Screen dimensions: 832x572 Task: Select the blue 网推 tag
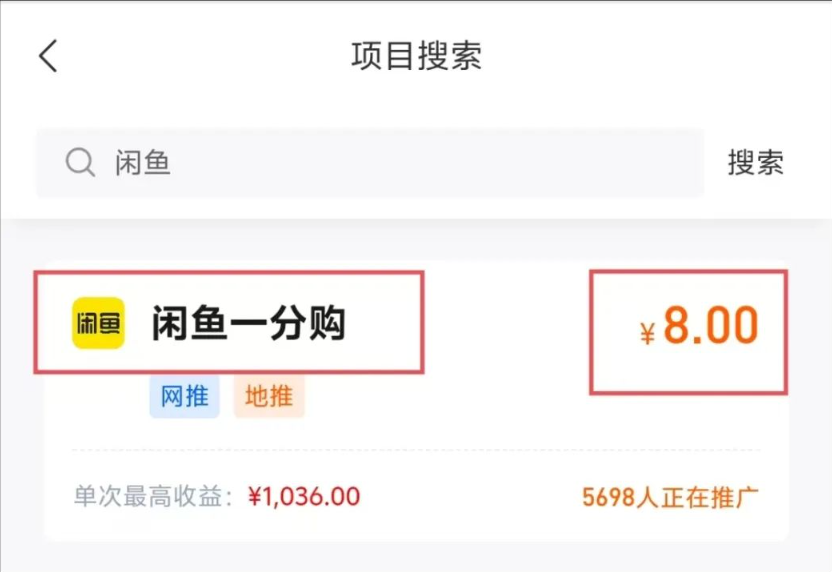[x=184, y=396]
